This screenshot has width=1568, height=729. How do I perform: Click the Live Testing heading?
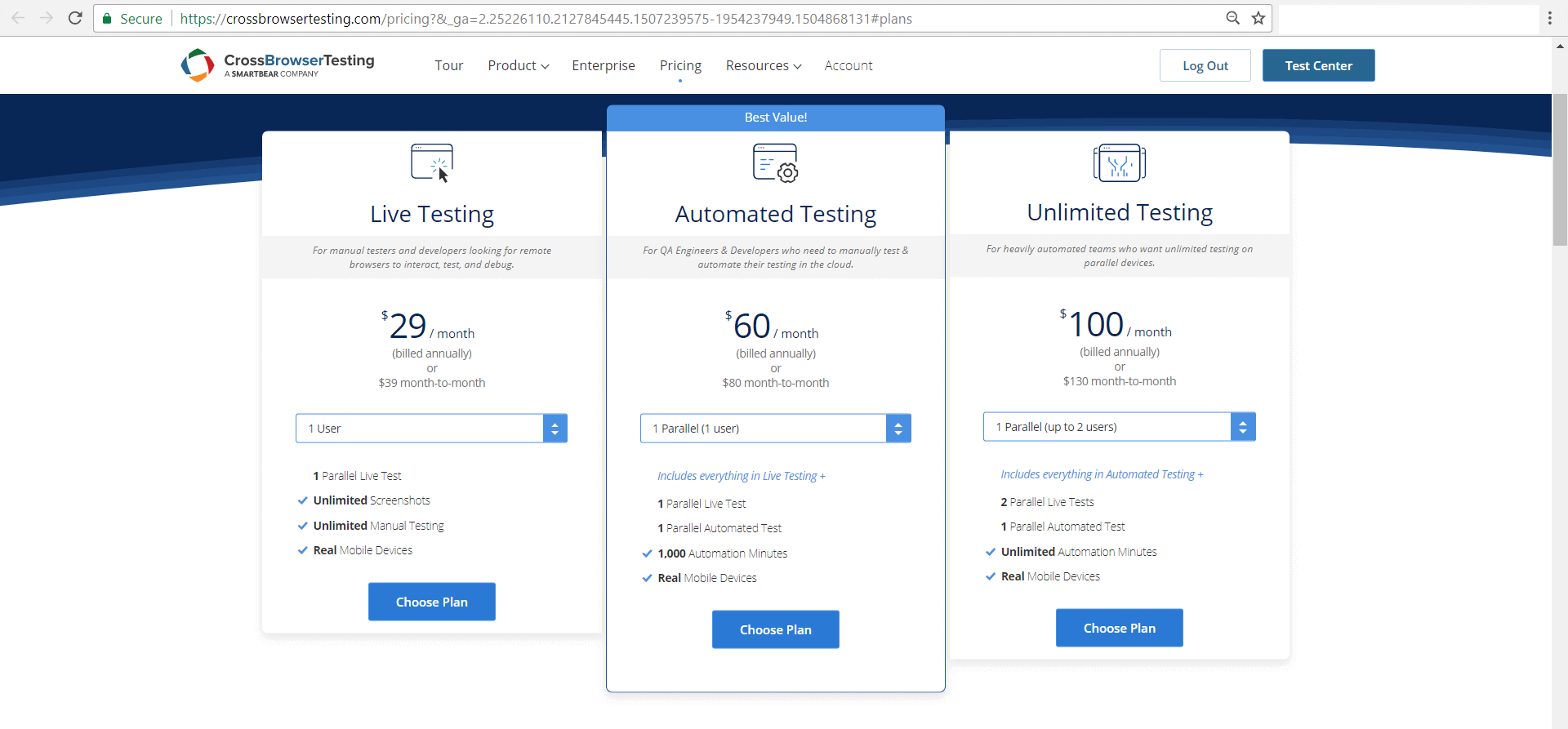[x=432, y=214]
